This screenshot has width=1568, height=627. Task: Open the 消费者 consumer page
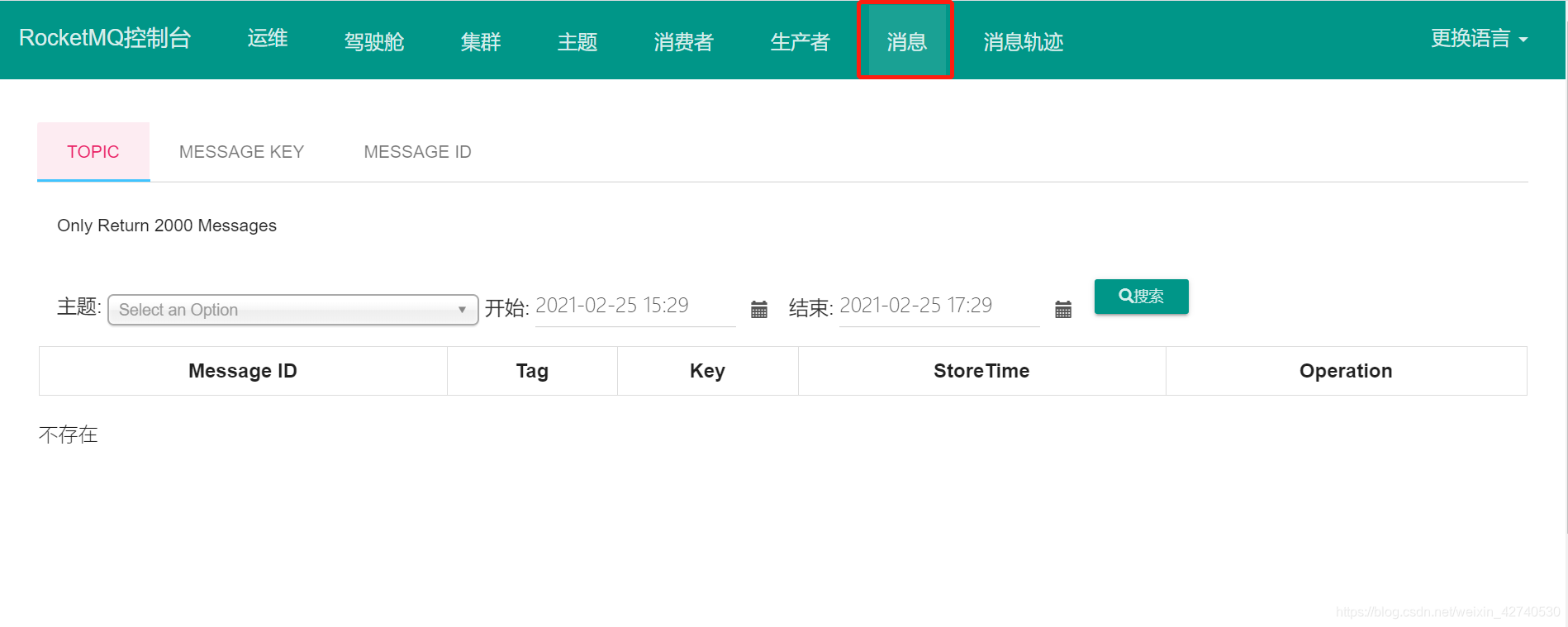[x=684, y=41]
